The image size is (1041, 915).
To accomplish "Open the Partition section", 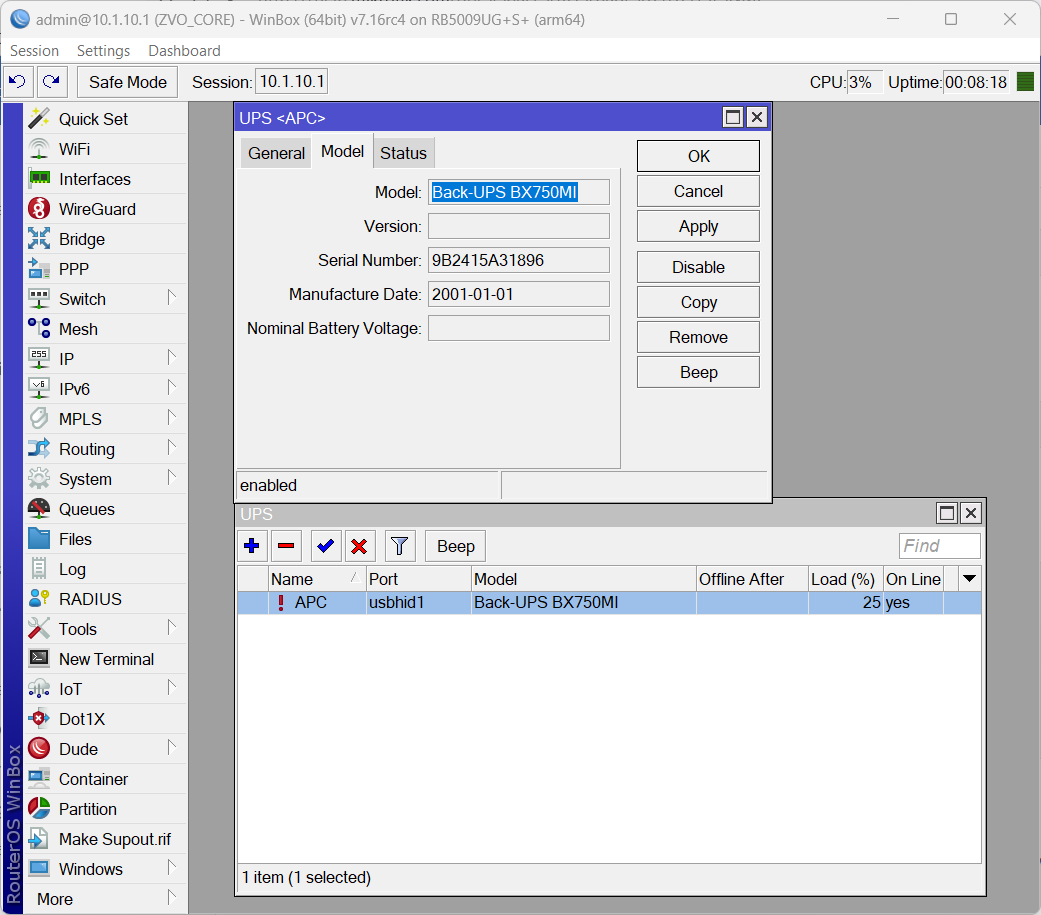I will point(106,809).
